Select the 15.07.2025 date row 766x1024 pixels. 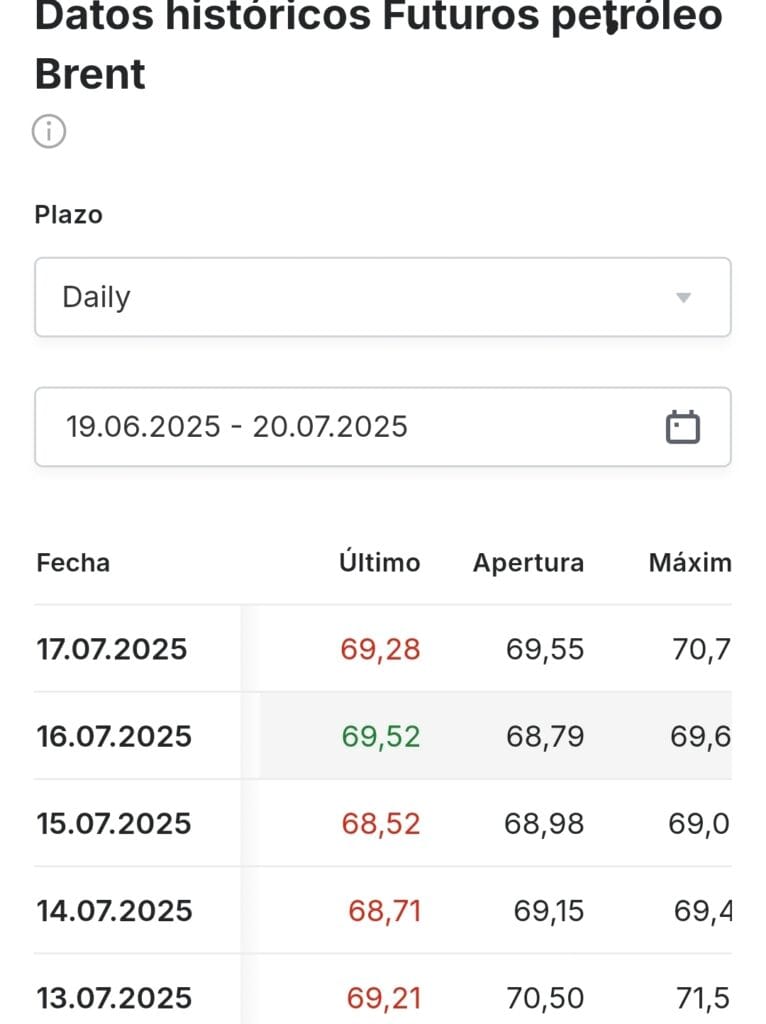click(112, 824)
